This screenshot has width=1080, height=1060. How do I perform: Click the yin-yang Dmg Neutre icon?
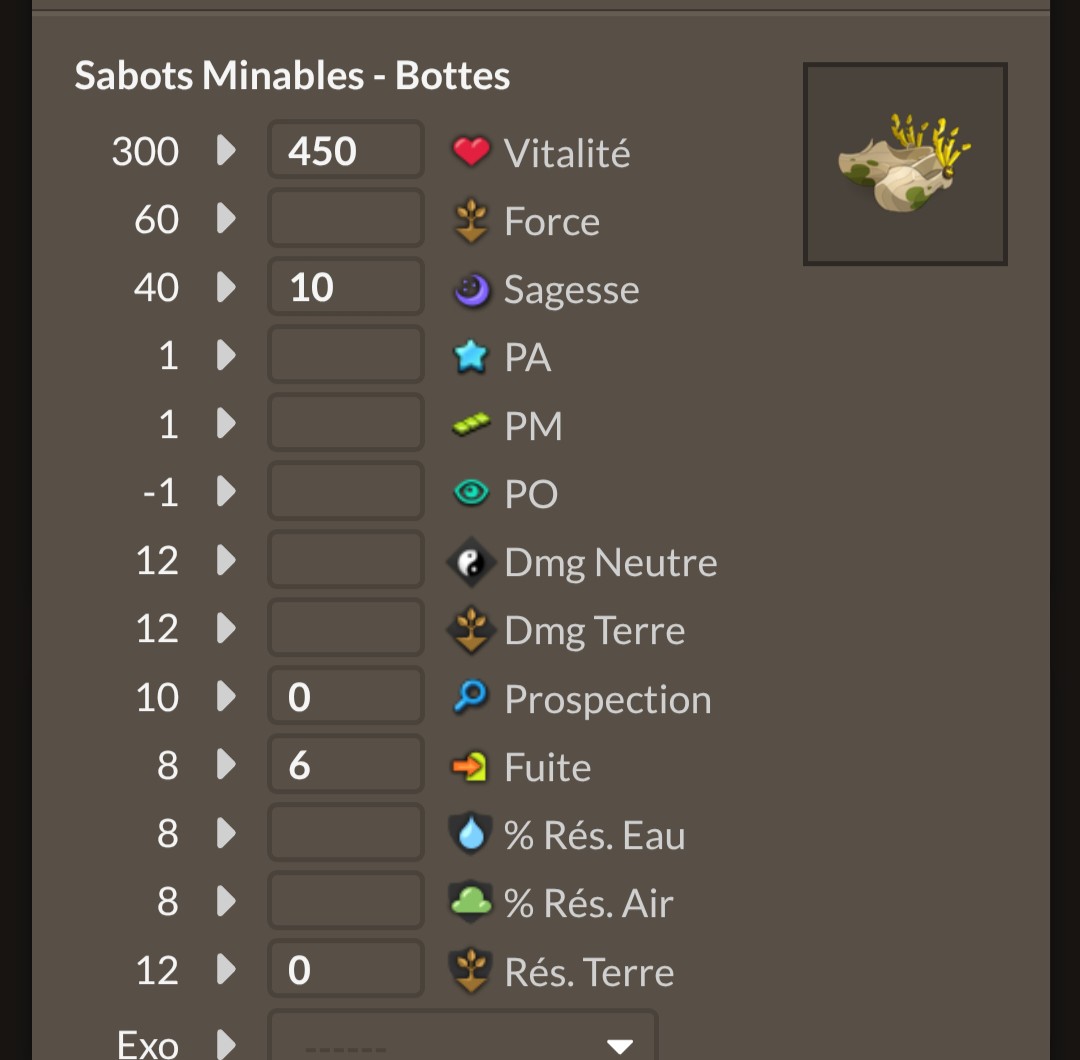471,561
